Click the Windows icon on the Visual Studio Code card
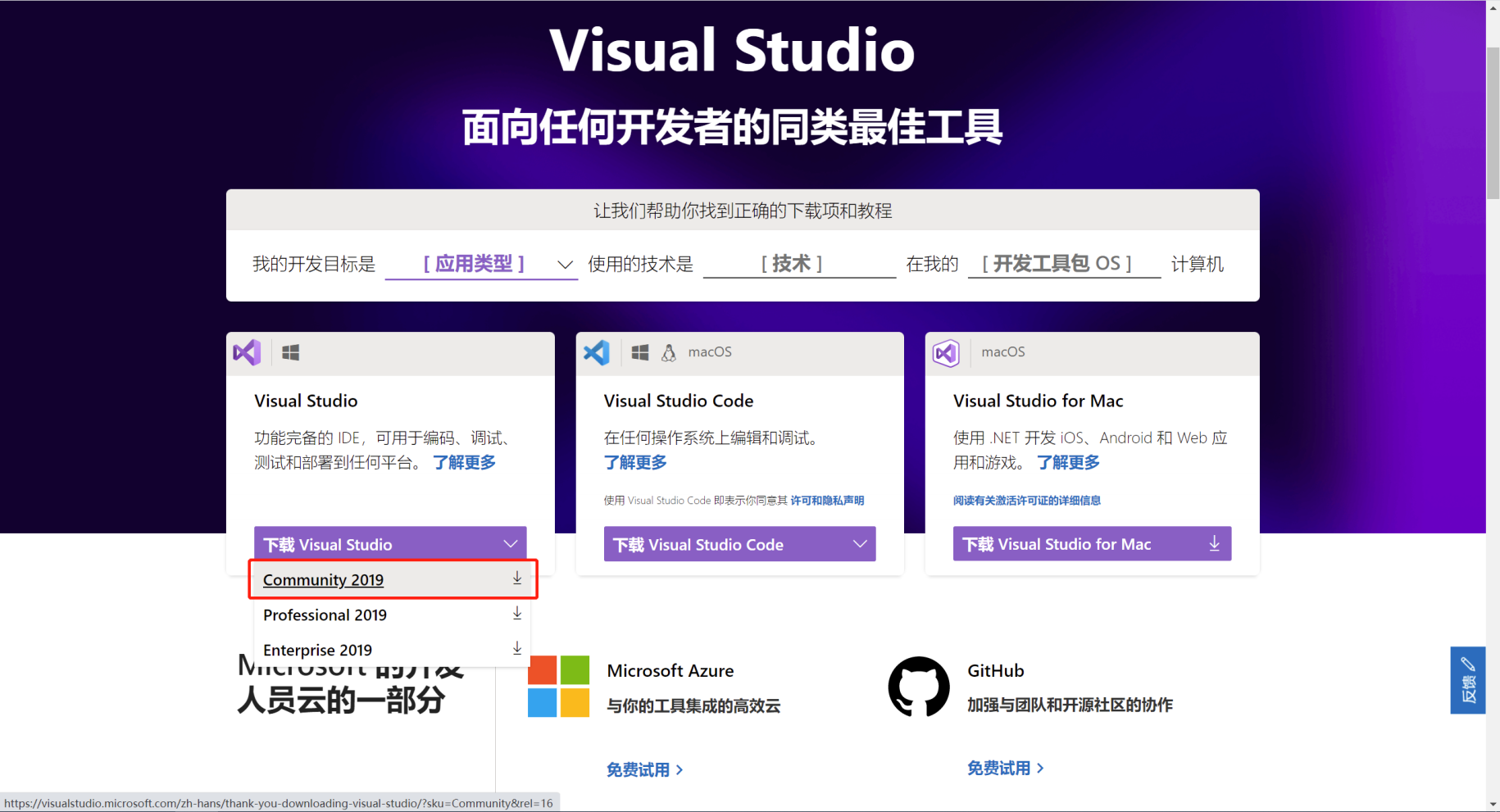The image size is (1500, 812). (x=640, y=352)
